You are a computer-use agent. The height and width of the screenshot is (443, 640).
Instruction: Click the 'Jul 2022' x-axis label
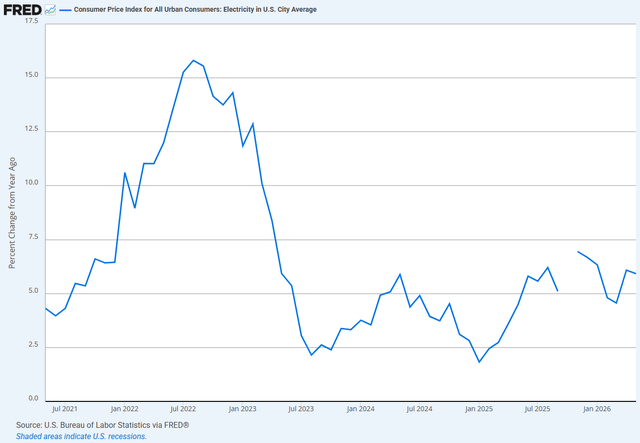tap(183, 409)
